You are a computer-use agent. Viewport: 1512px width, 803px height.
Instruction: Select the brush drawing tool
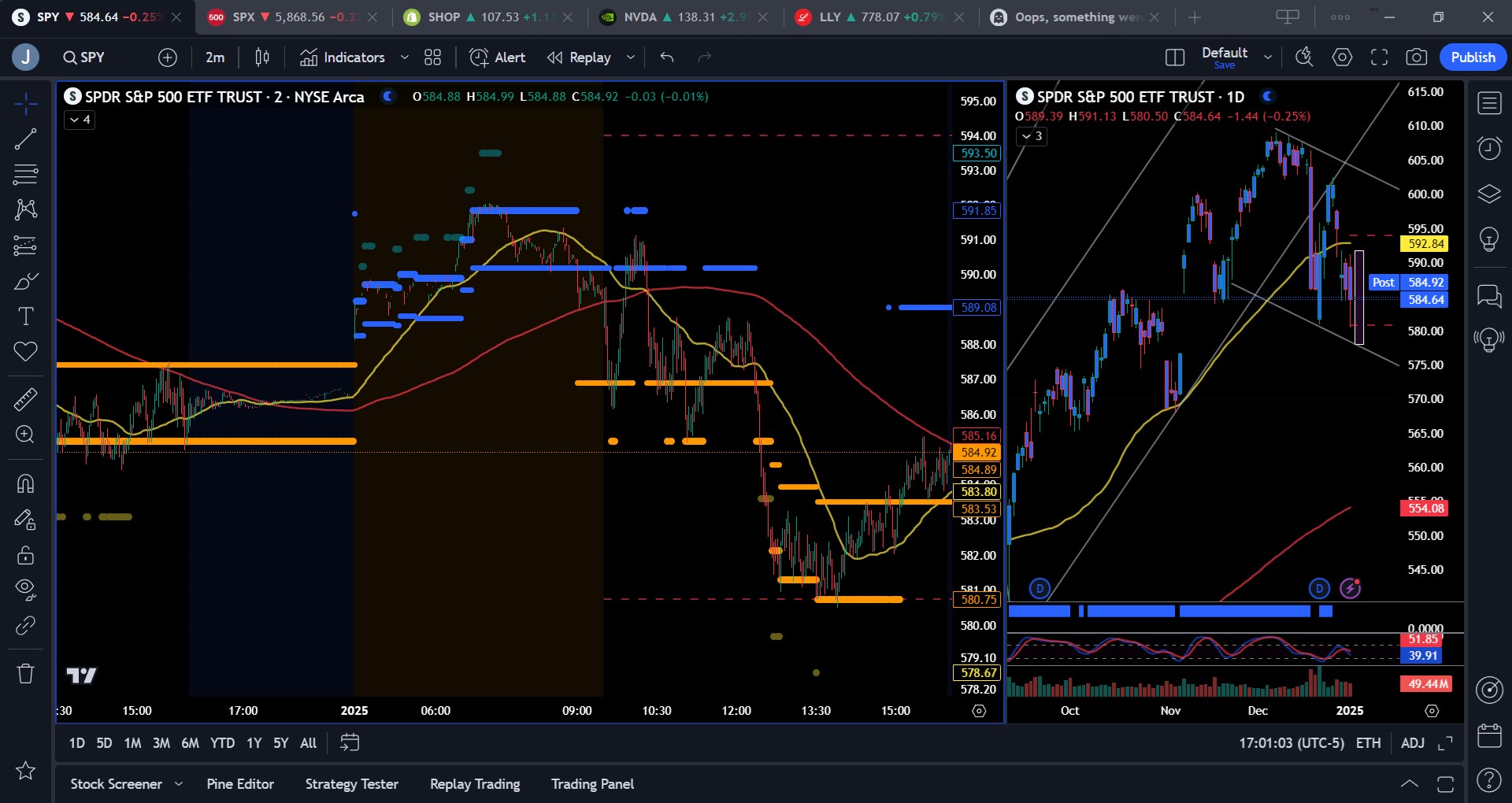pyautogui.click(x=25, y=281)
